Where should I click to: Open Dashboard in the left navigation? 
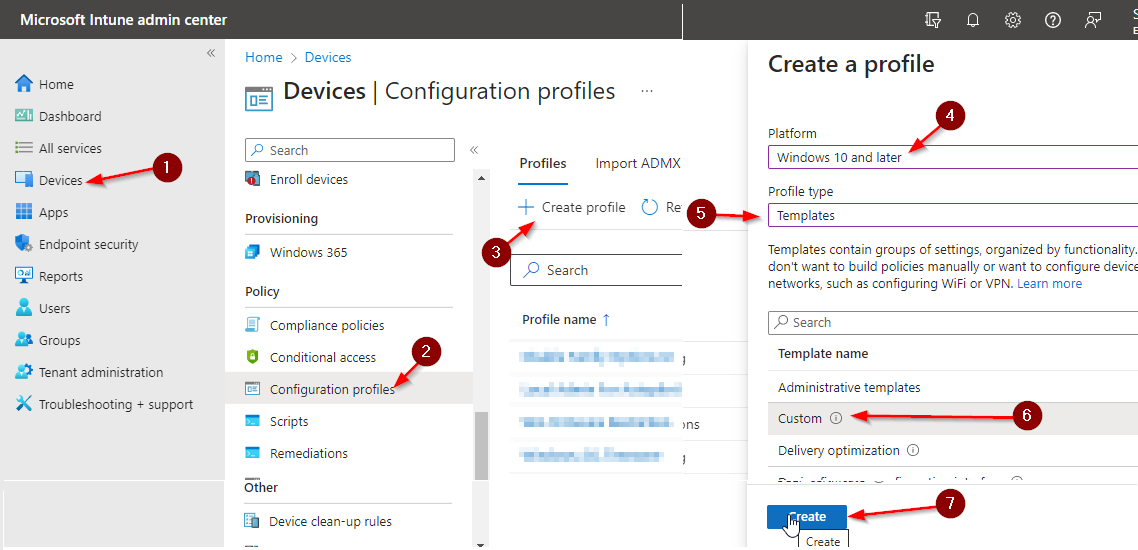pos(58,116)
